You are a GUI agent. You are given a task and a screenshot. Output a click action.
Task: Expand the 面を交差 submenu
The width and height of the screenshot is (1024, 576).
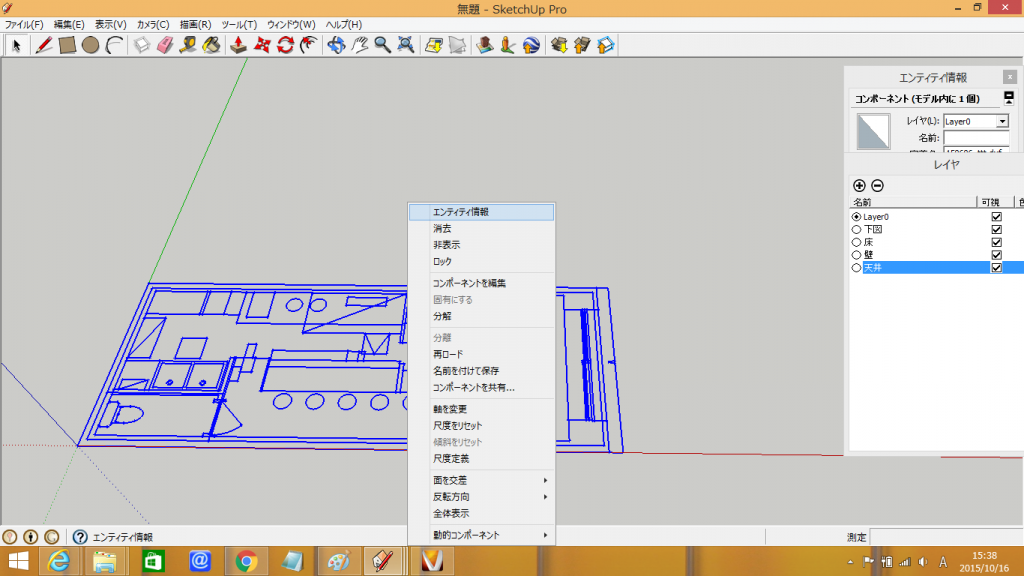(481, 480)
